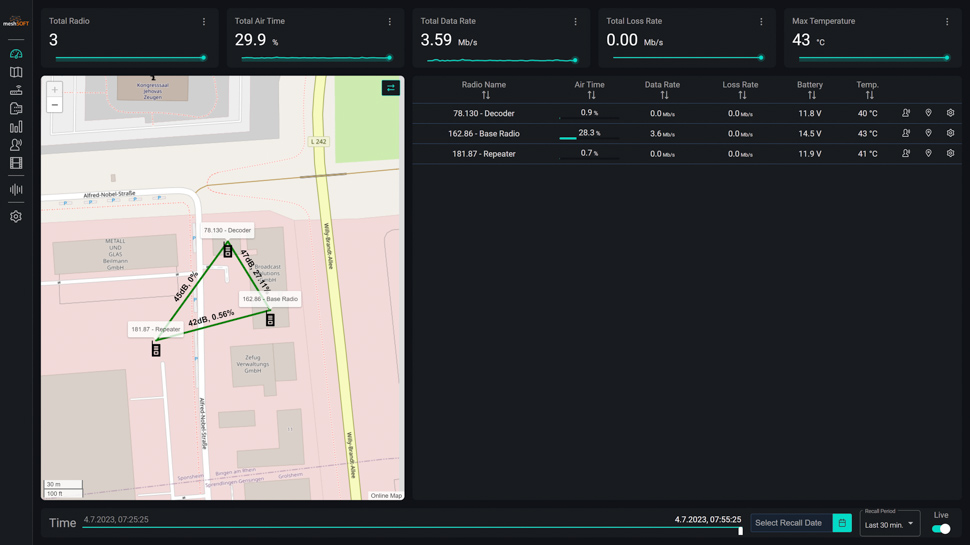Sort table by Air Time
The image size is (970, 545).
point(591,95)
